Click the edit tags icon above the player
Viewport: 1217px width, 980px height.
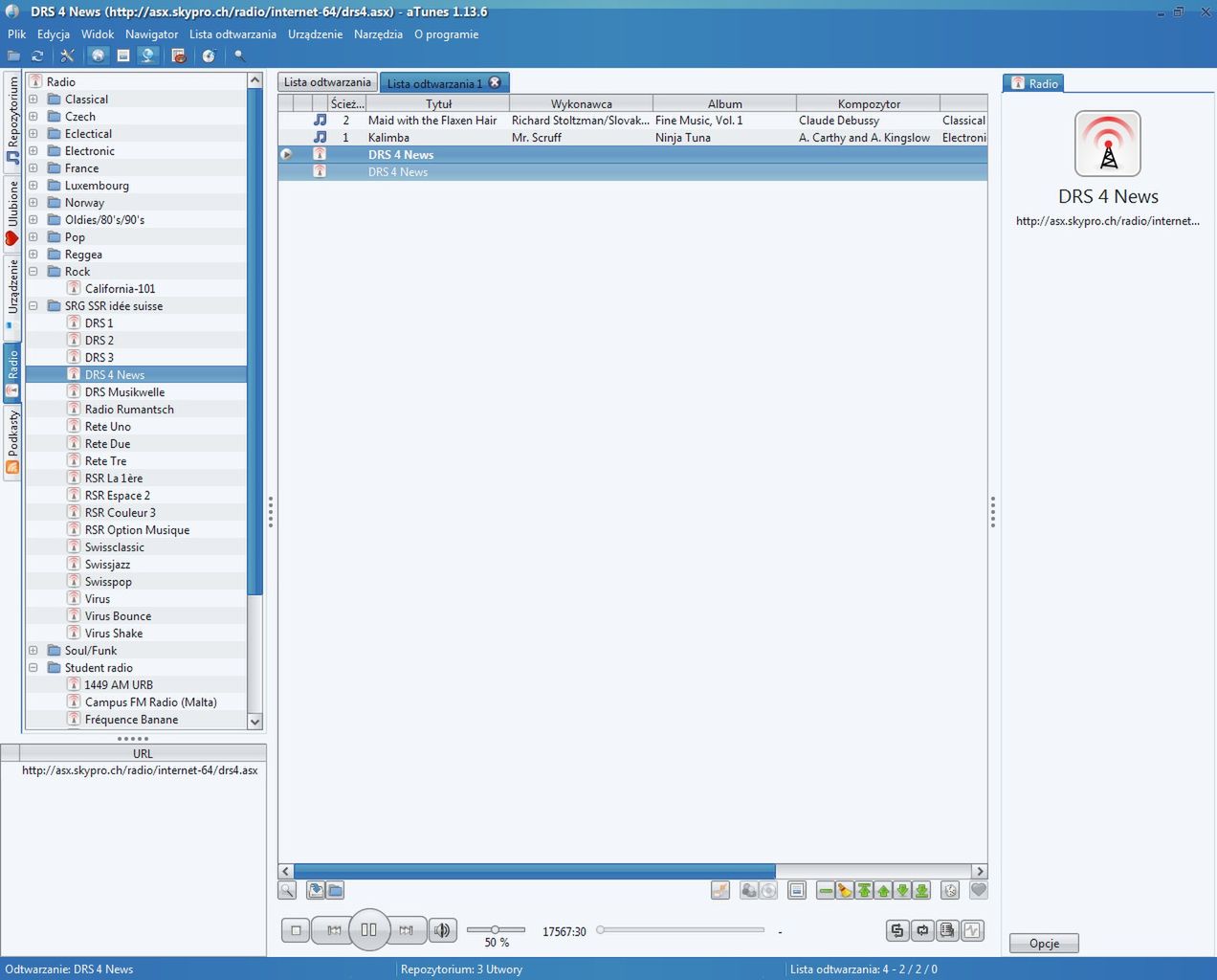[720, 890]
